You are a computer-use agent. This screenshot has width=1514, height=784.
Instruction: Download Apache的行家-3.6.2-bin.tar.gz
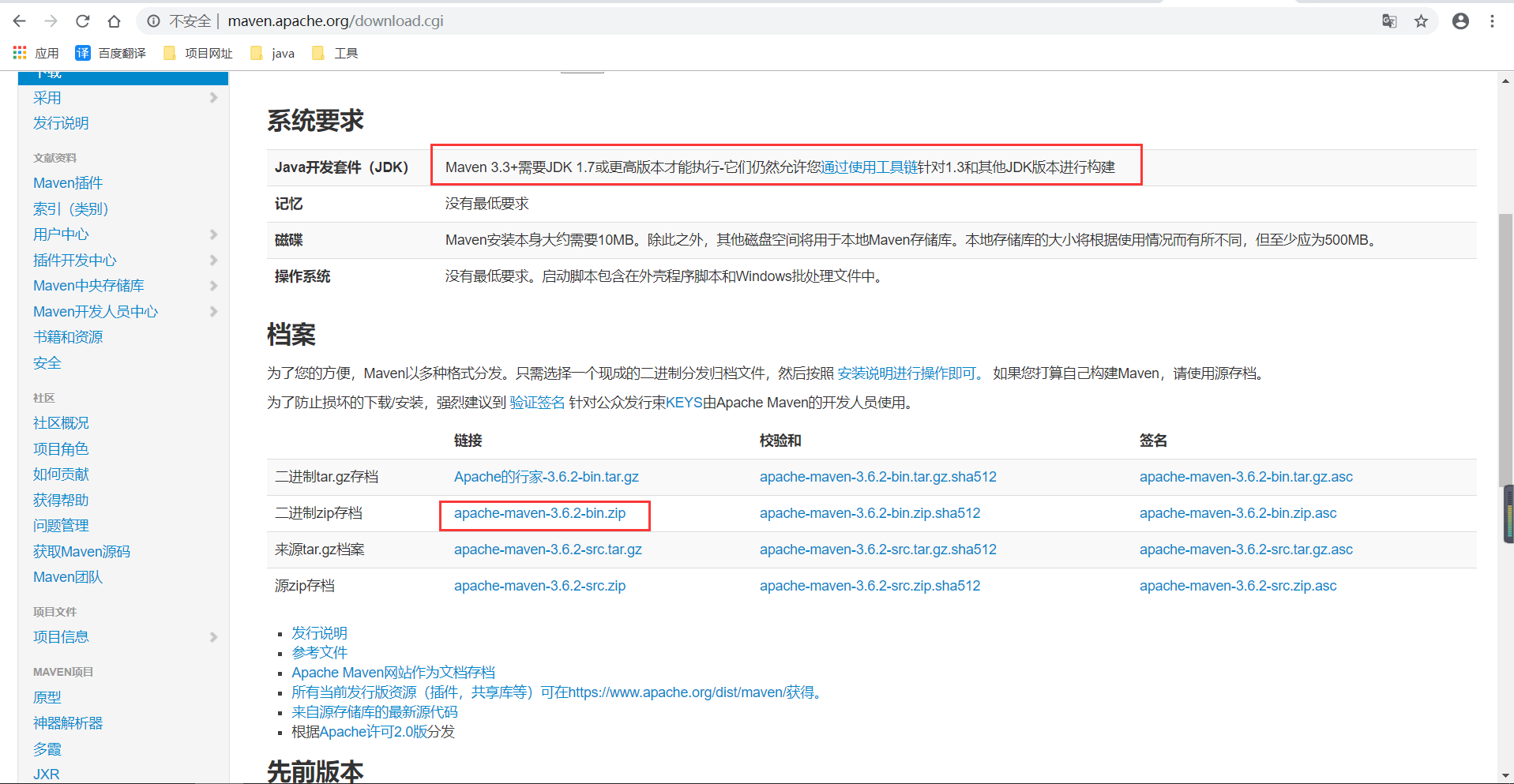tap(547, 477)
